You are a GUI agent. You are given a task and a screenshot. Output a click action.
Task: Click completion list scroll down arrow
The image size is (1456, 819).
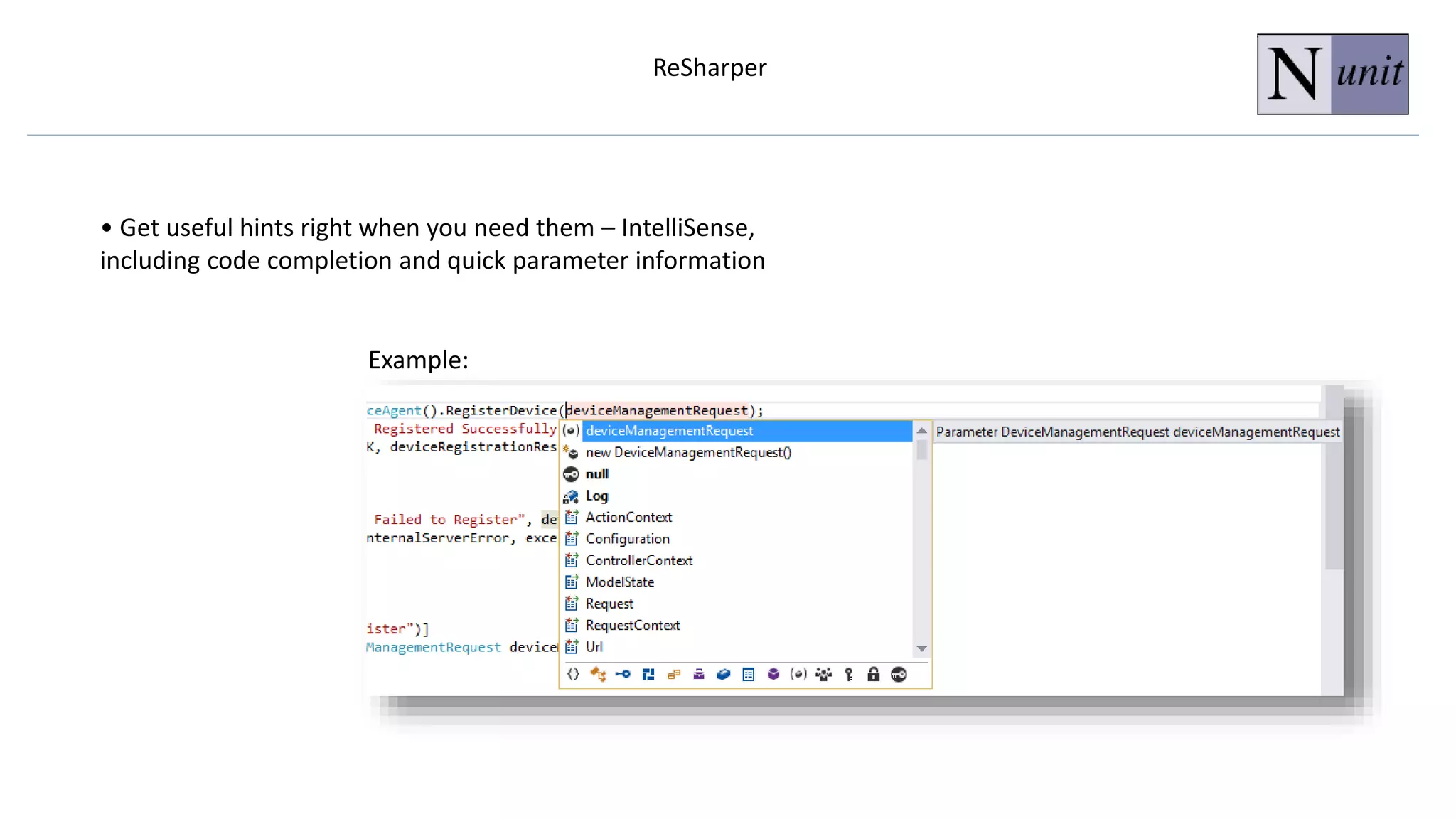click(922, 648)
